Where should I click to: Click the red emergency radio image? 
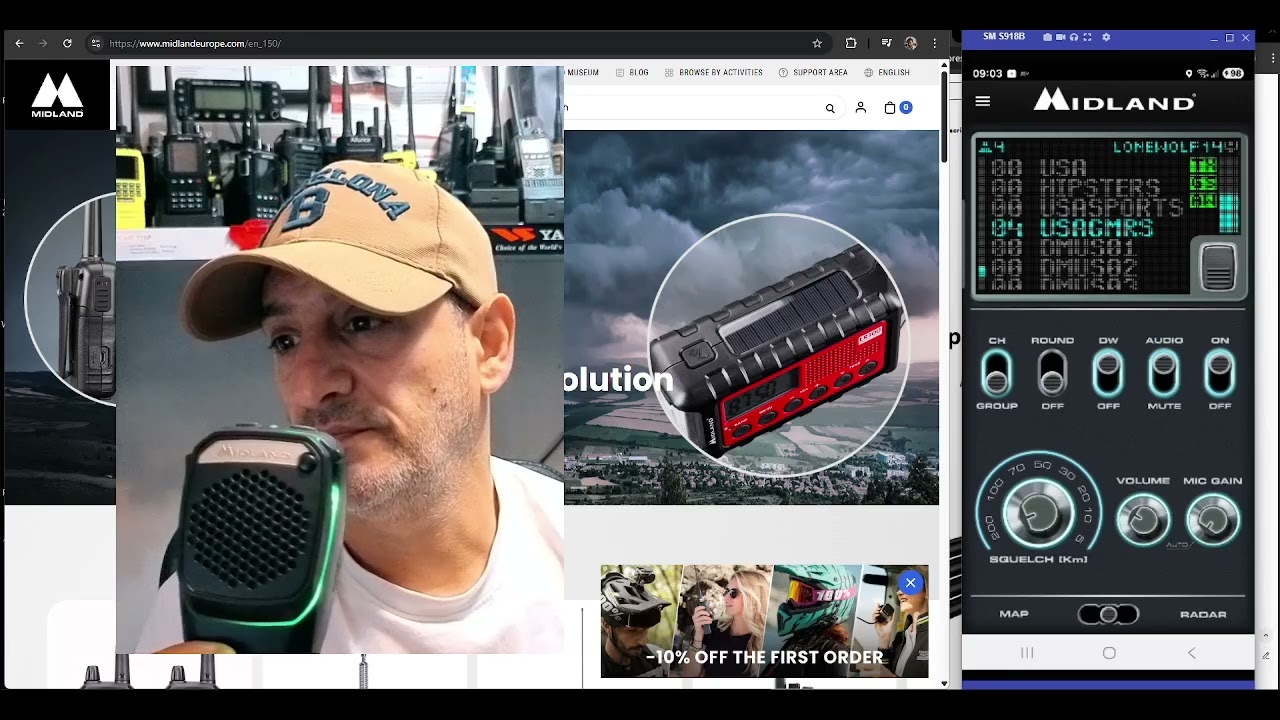click(x=777, y=345)
